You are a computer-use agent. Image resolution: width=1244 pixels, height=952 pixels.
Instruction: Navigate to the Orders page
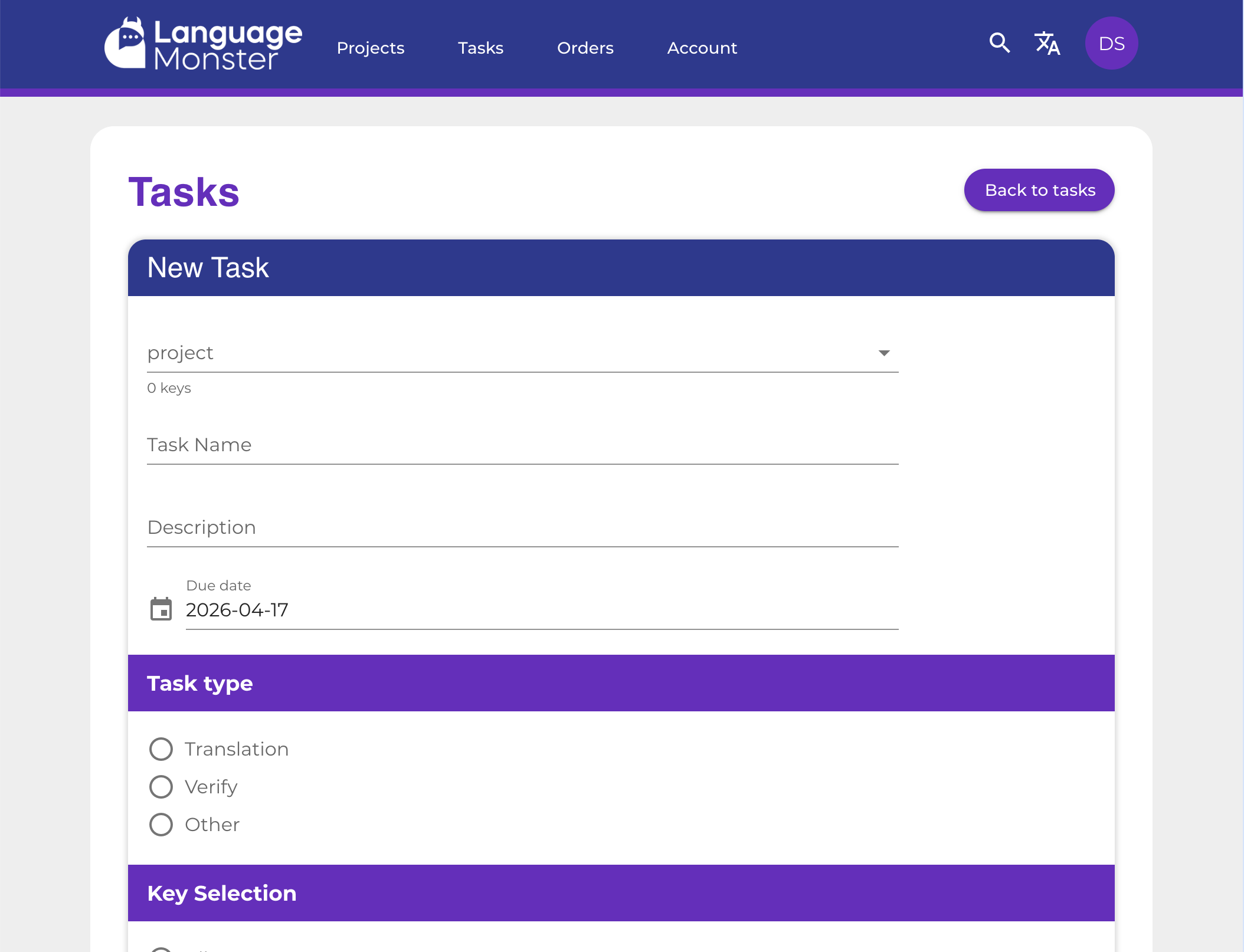pos(585,48)
